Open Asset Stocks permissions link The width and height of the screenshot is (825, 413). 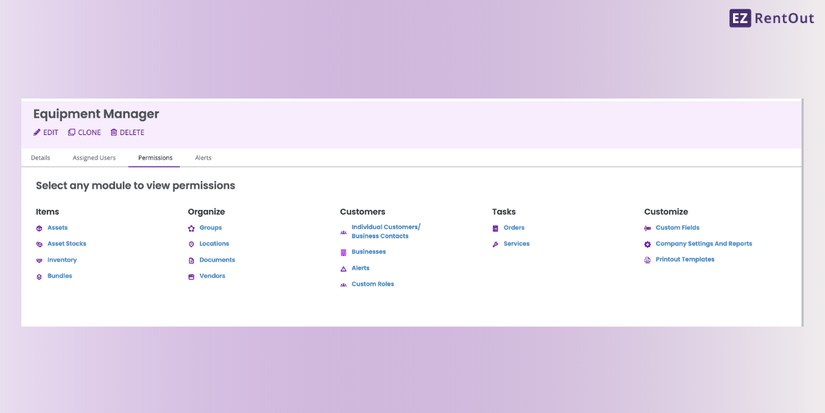(x=67, y=244)
